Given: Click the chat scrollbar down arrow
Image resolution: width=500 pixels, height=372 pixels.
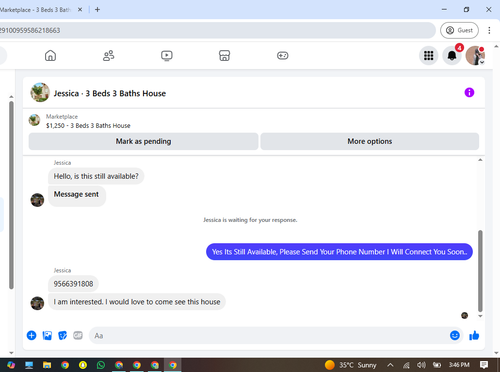Looking at the screenshot, I should (480, 316).
